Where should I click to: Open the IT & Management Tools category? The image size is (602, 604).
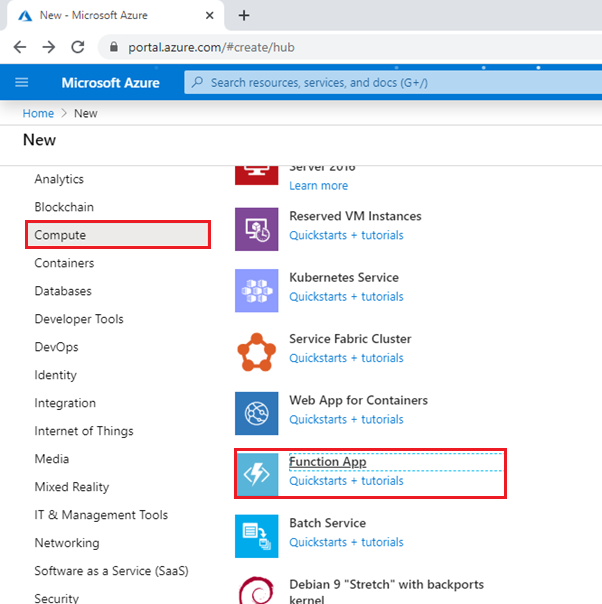tap(101, 515)
